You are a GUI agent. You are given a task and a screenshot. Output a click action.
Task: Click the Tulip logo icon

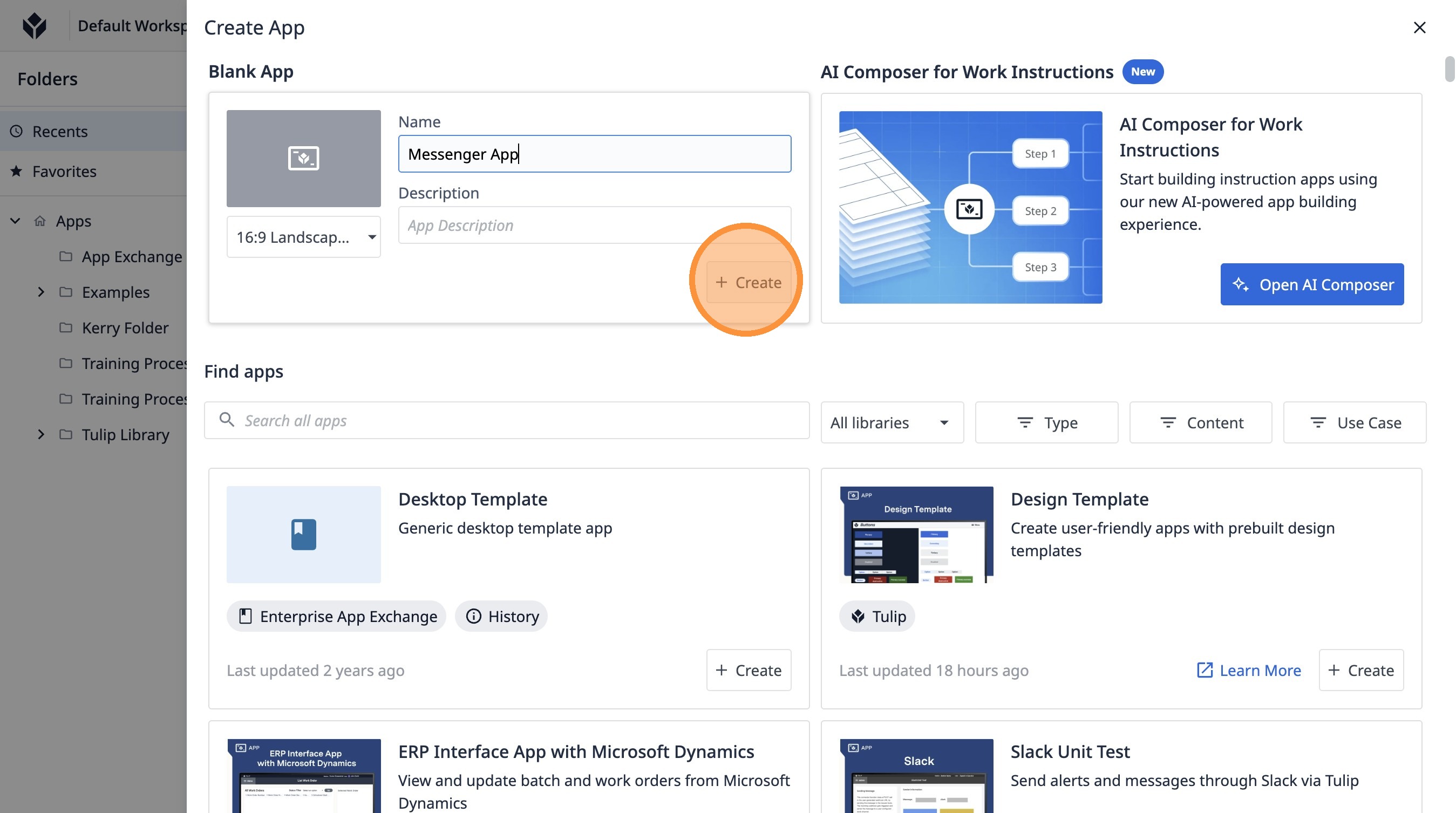click(35, 25)
